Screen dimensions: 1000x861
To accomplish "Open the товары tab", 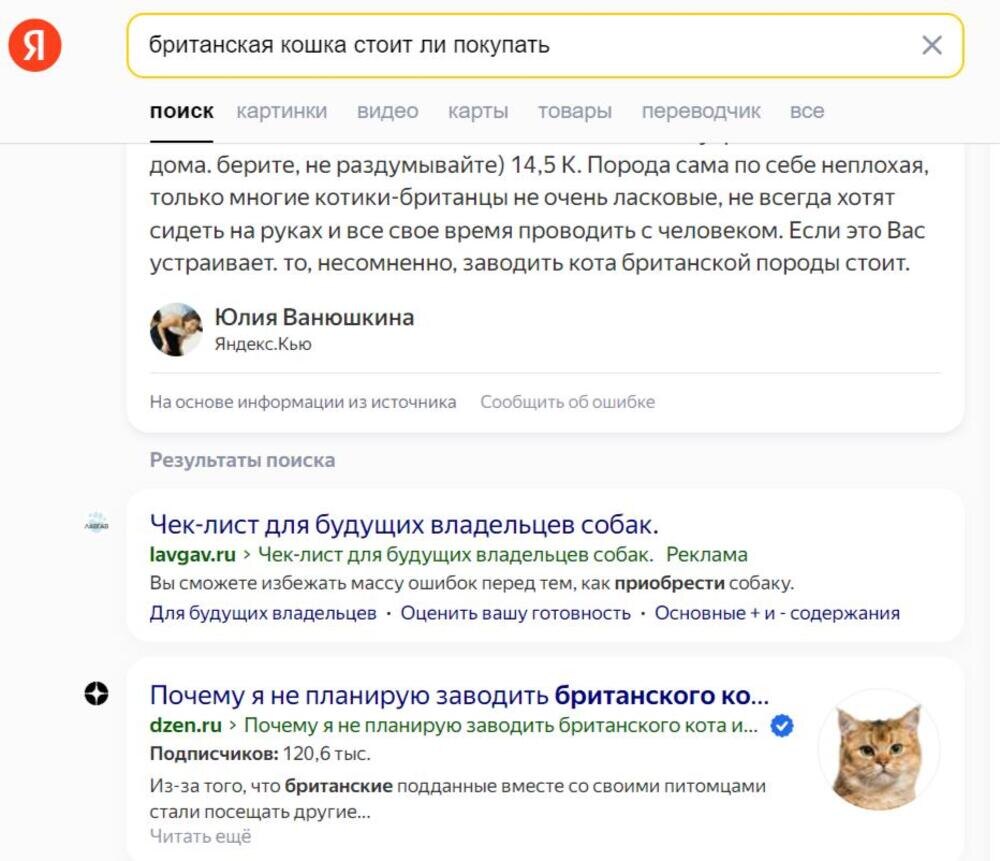I will tap(575, 111).
